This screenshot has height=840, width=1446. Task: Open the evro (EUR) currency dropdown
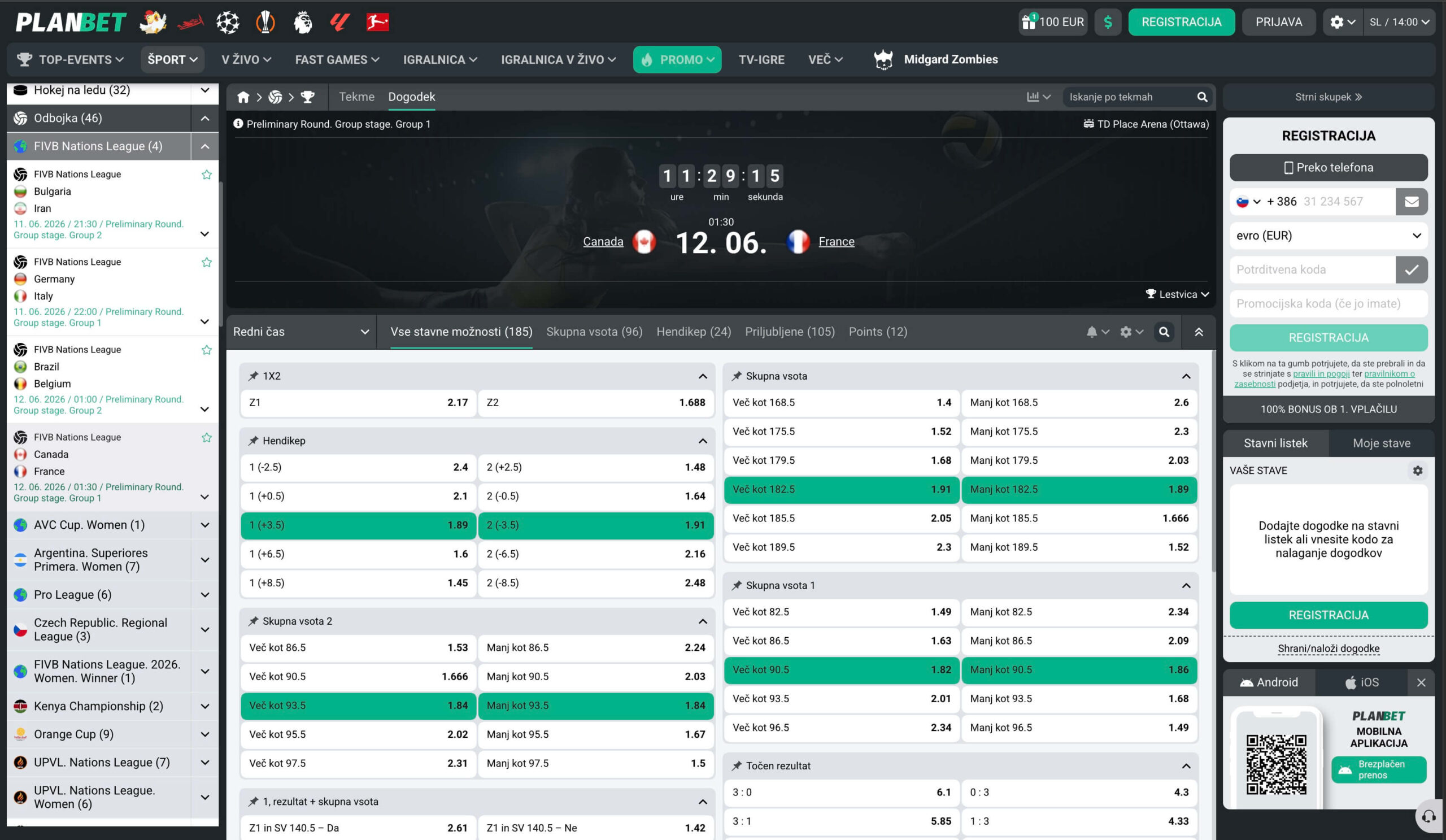click(1329, 236)
